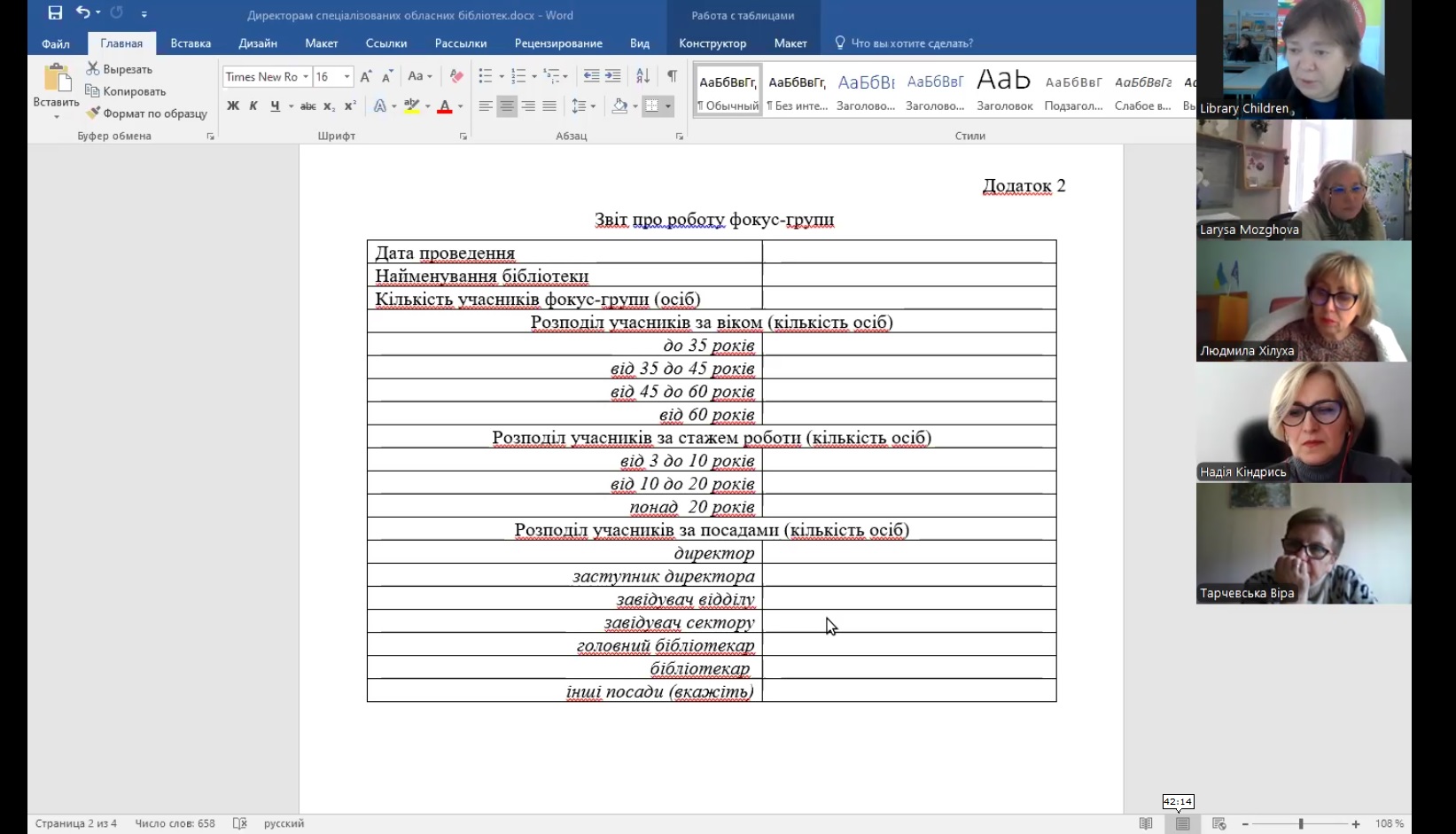Switch to the Конструктор table tools tab
Viewport: 1456px width, 834px height.
click(712, 43)
